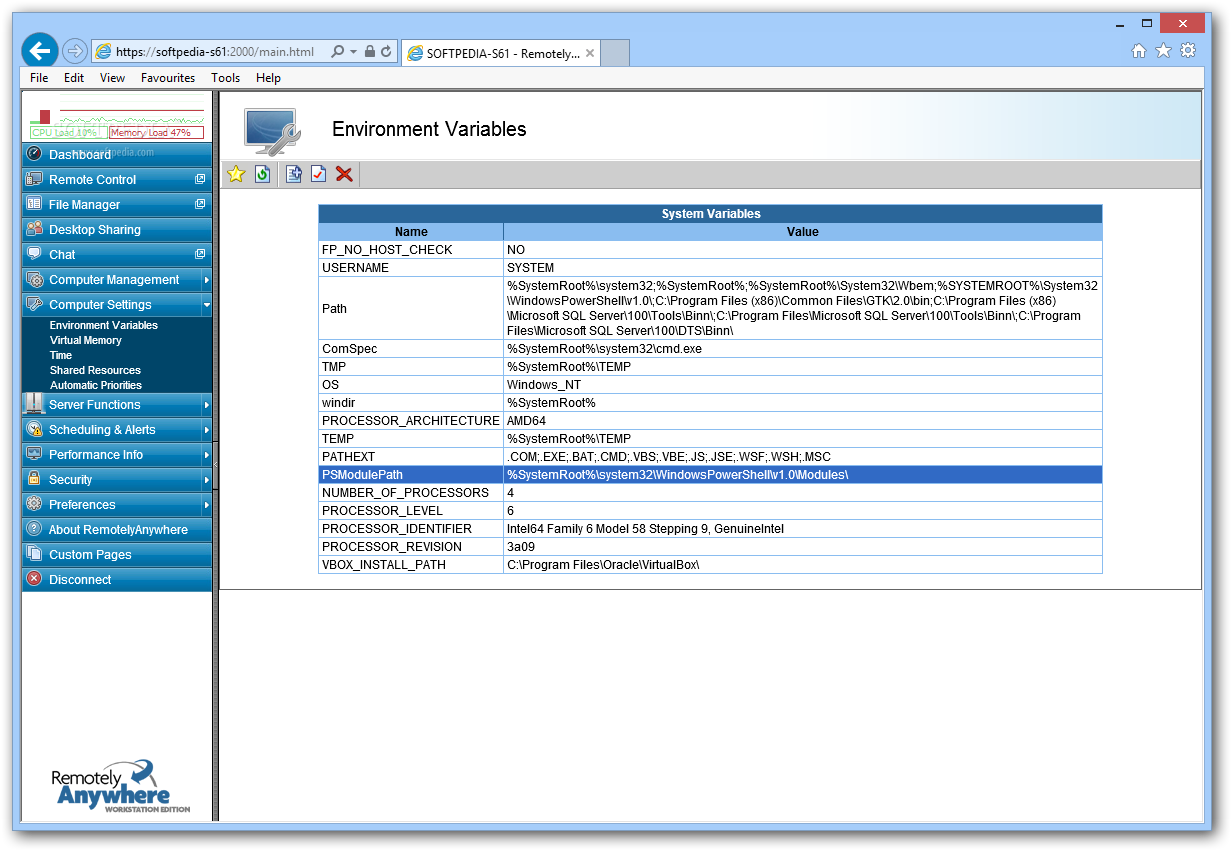Select the SOFTPEDIA-S61 browser tab
This screenshot has height=851, width=1232.
coord(502,53)
